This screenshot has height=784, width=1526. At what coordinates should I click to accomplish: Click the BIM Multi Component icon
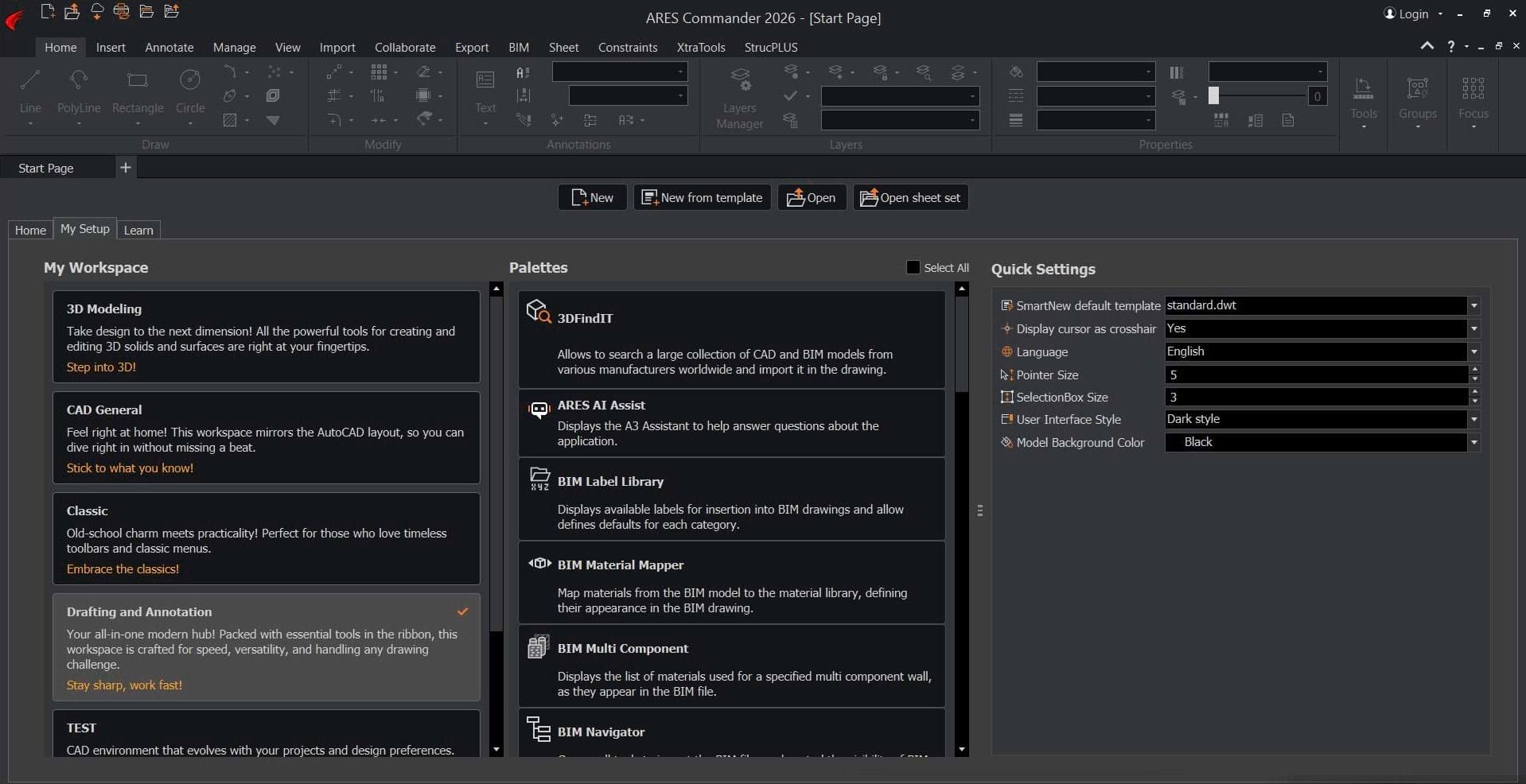(x=539, y=646)
